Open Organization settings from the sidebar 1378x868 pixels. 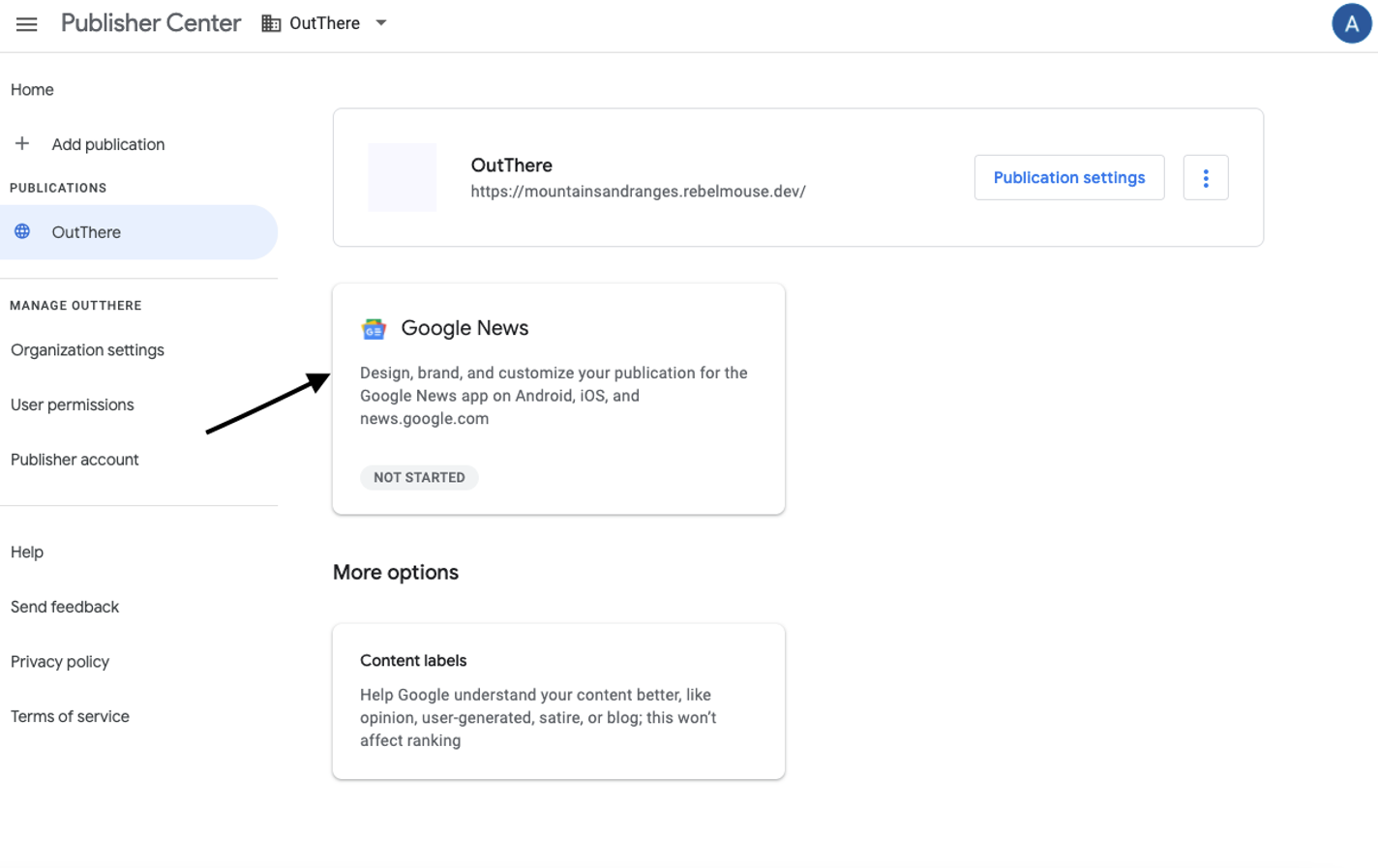87,349
